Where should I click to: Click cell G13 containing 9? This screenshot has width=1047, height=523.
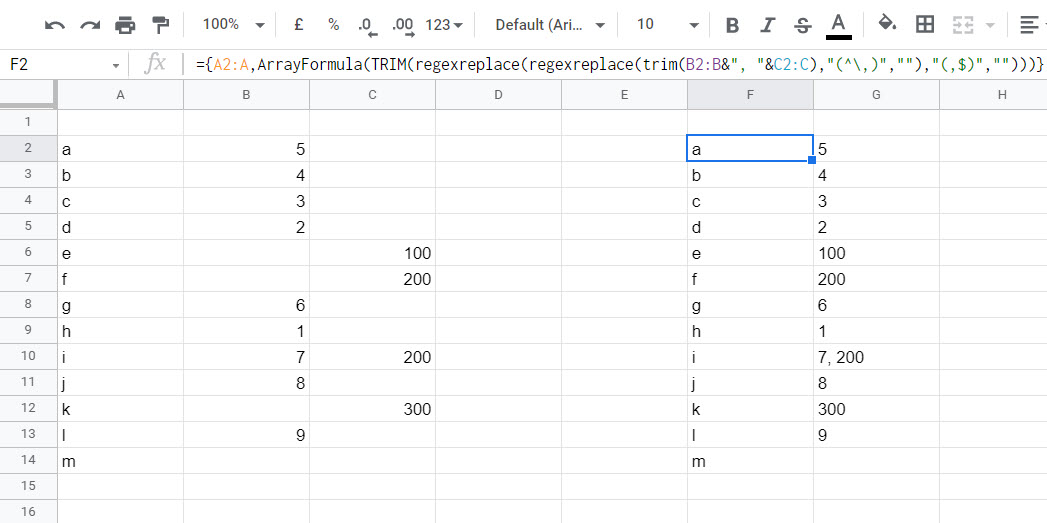[x=876, y=435]
